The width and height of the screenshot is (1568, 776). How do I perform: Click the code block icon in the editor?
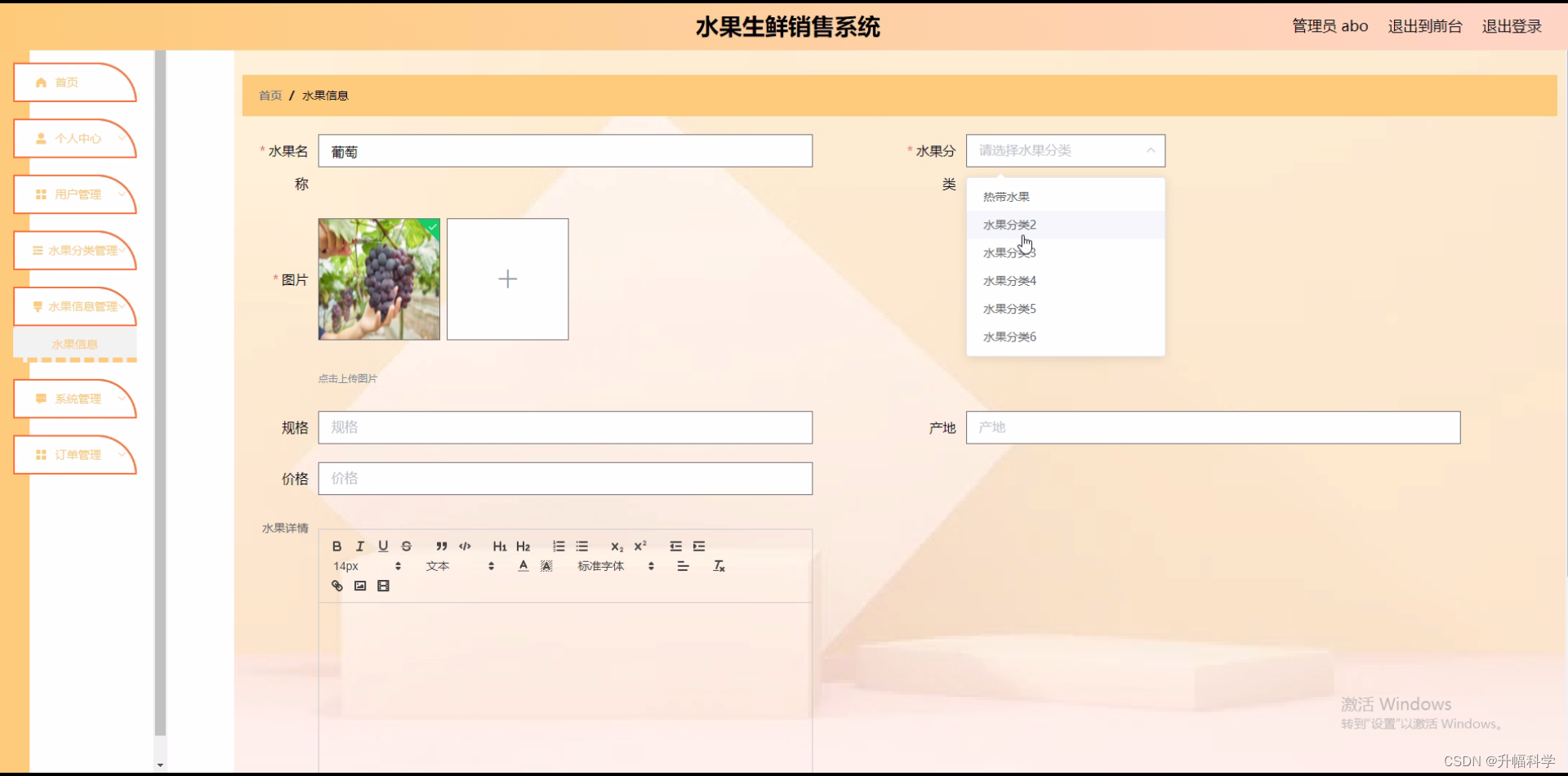click(465, 546)
